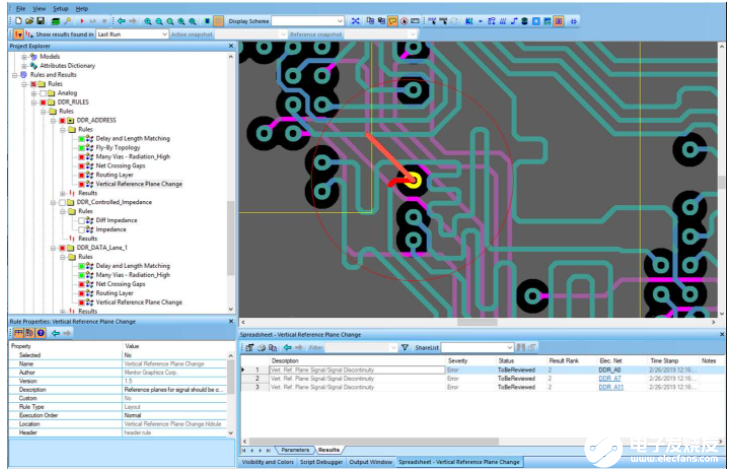Click the double horizontal arrows icon at toolbar end
Image resolution: width=729 pixels, height=474 pixels.
click(x=574, y=21)
